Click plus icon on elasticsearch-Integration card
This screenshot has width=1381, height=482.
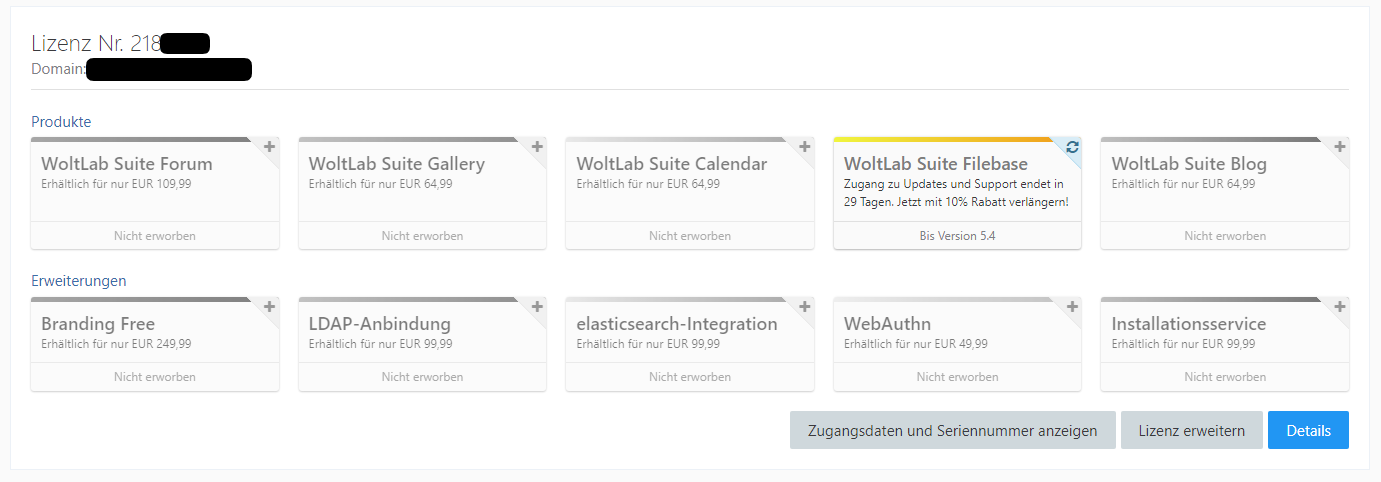click(x=804, y=308)
